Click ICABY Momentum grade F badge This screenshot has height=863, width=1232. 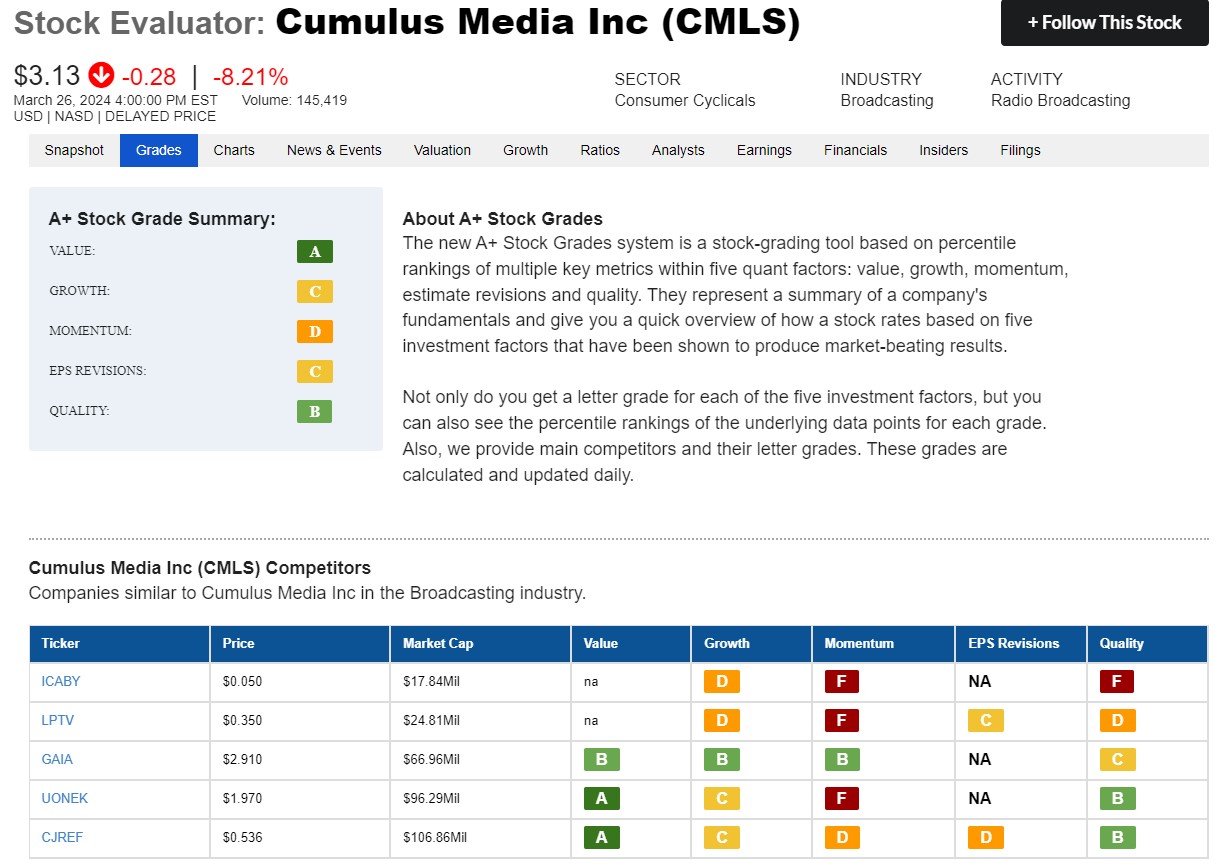(842, 682)
